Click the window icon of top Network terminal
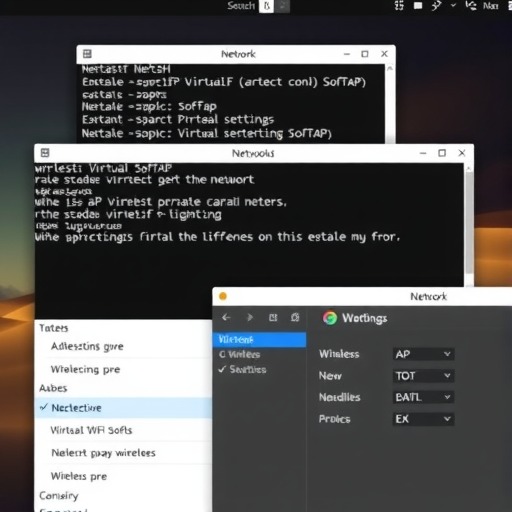Screen dimensions: 512x512 pyautogui.click(x=87, y=54)
